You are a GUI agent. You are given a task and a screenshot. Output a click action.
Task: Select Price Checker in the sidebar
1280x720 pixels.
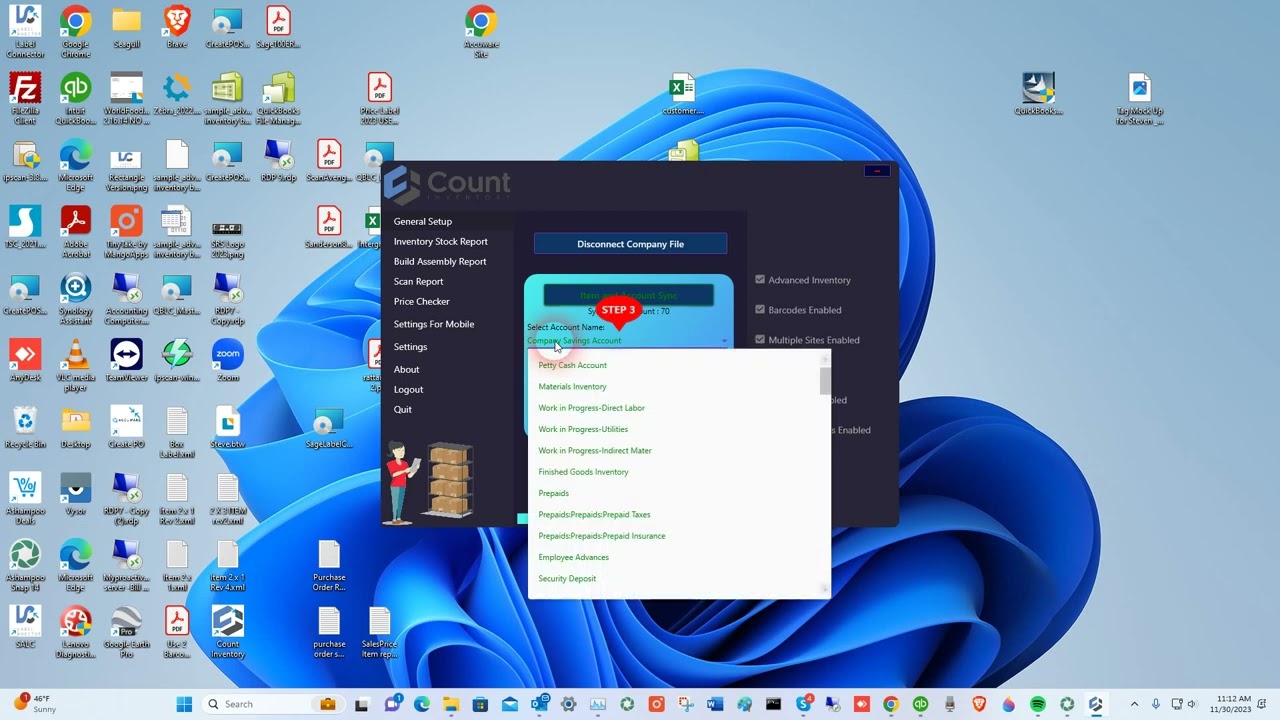point(421,301)
